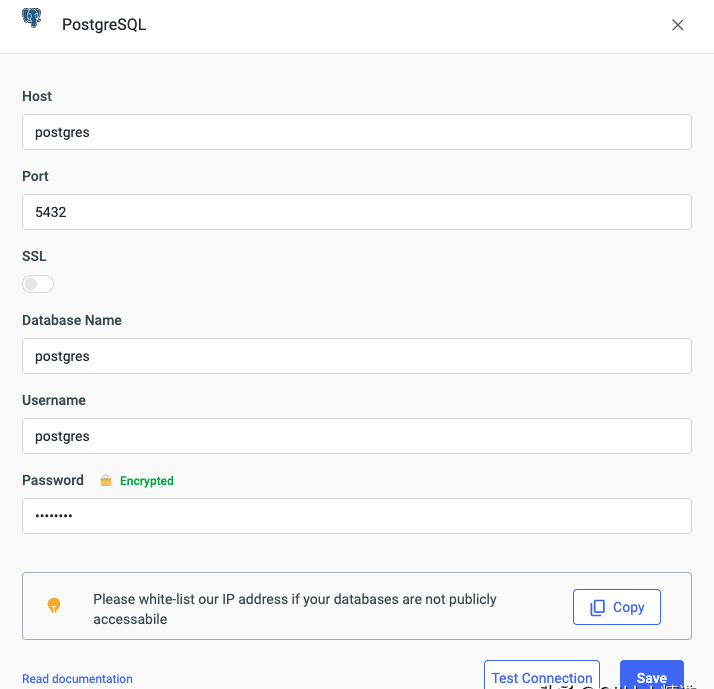This screenshot has width=714, height=689.
Task: Open the Read documentation link
Action: coord(77,679)
